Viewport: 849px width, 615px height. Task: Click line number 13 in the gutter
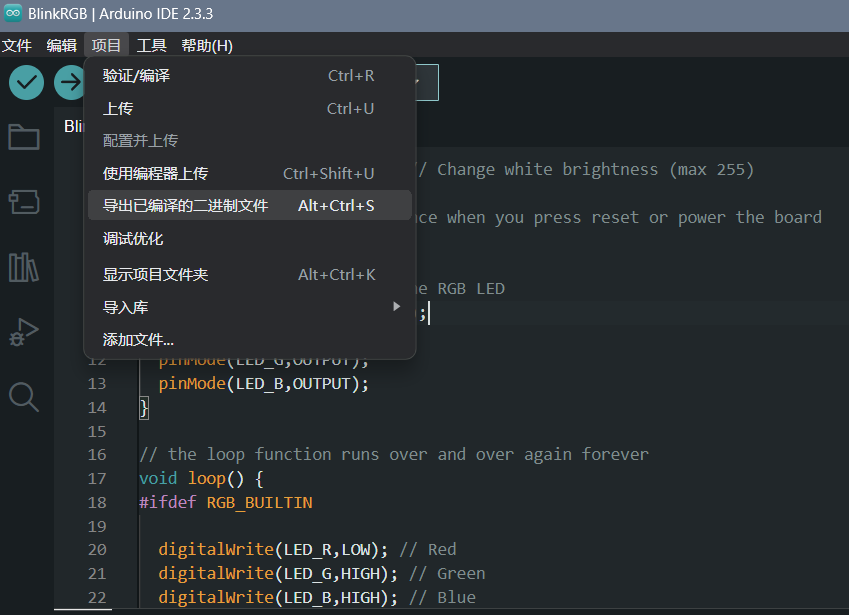(x=97, y=384)
